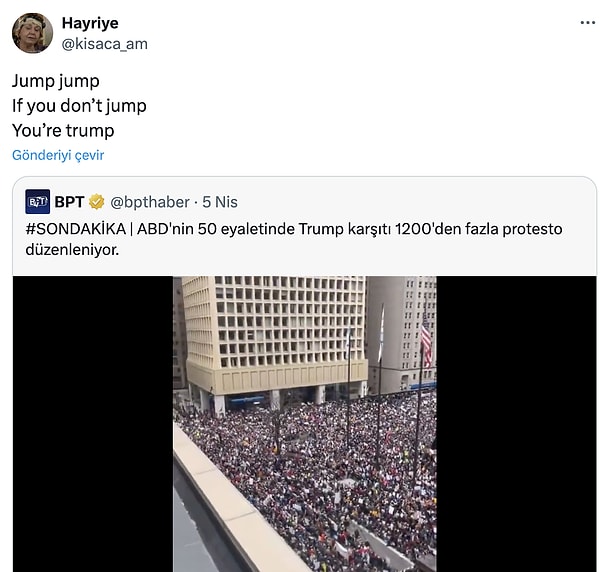The width and height of the screenshot is (600, 572).
Task: Click the 'If you don't jump' line
Action: tap(79, 106)
